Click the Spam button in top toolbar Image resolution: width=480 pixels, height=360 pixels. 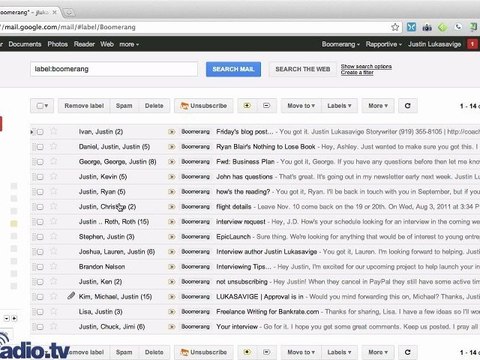[x=124, y=106]
